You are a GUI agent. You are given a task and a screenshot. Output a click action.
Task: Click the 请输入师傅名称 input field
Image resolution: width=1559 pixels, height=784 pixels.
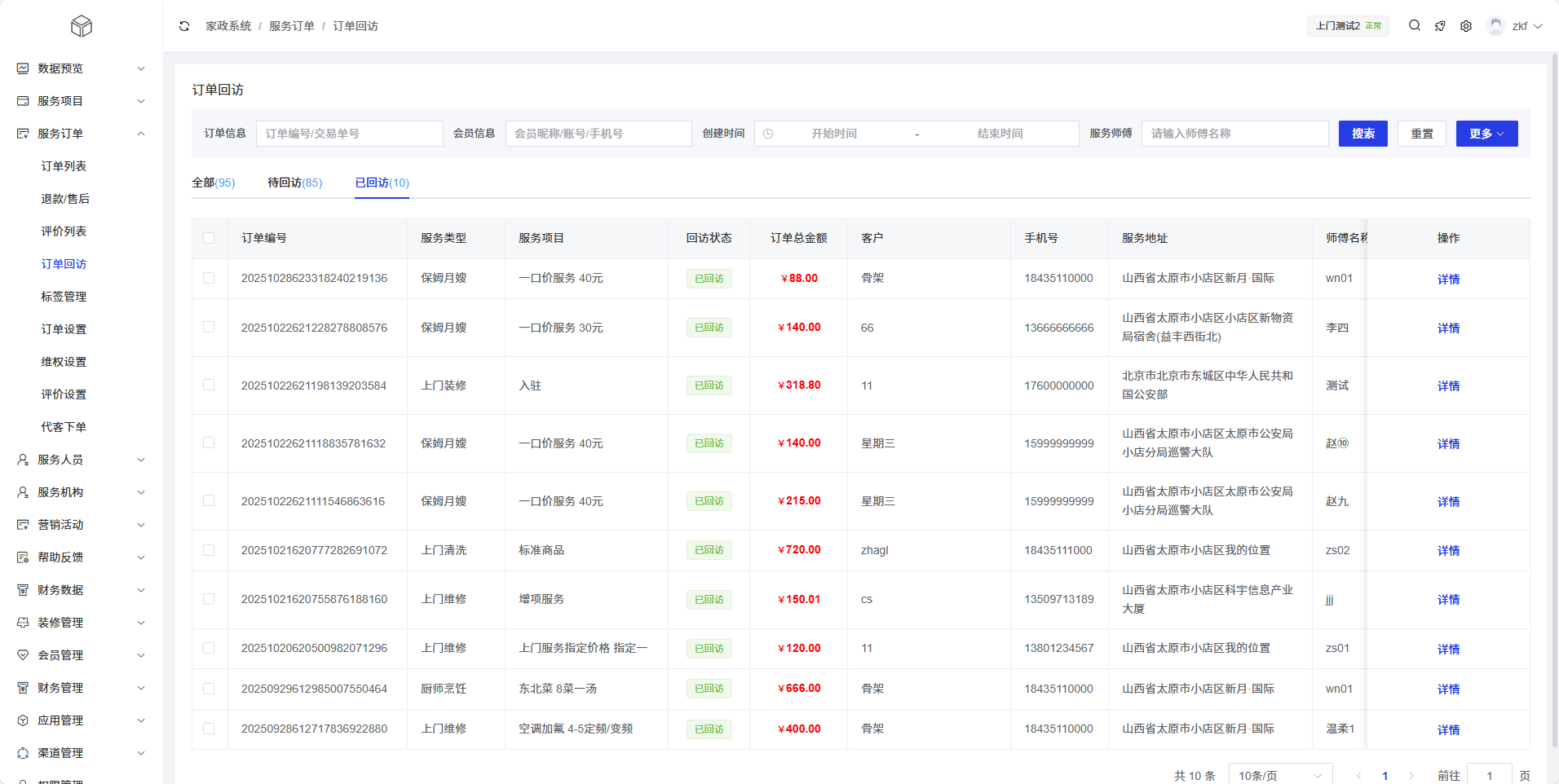click(1234, 134)
